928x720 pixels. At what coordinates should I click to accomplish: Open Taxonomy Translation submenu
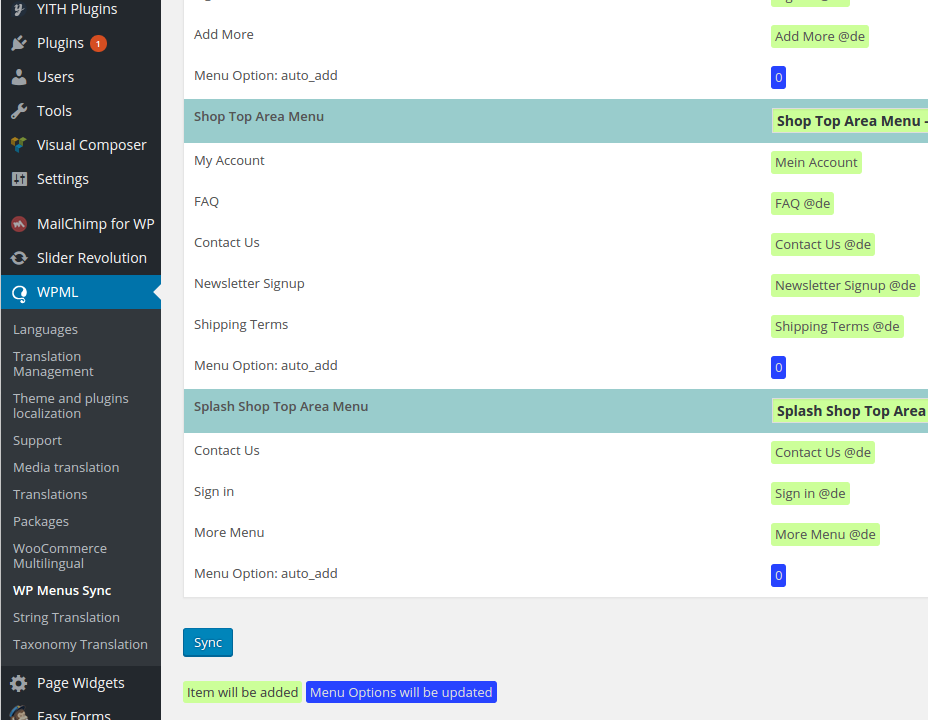coord(80,644)
